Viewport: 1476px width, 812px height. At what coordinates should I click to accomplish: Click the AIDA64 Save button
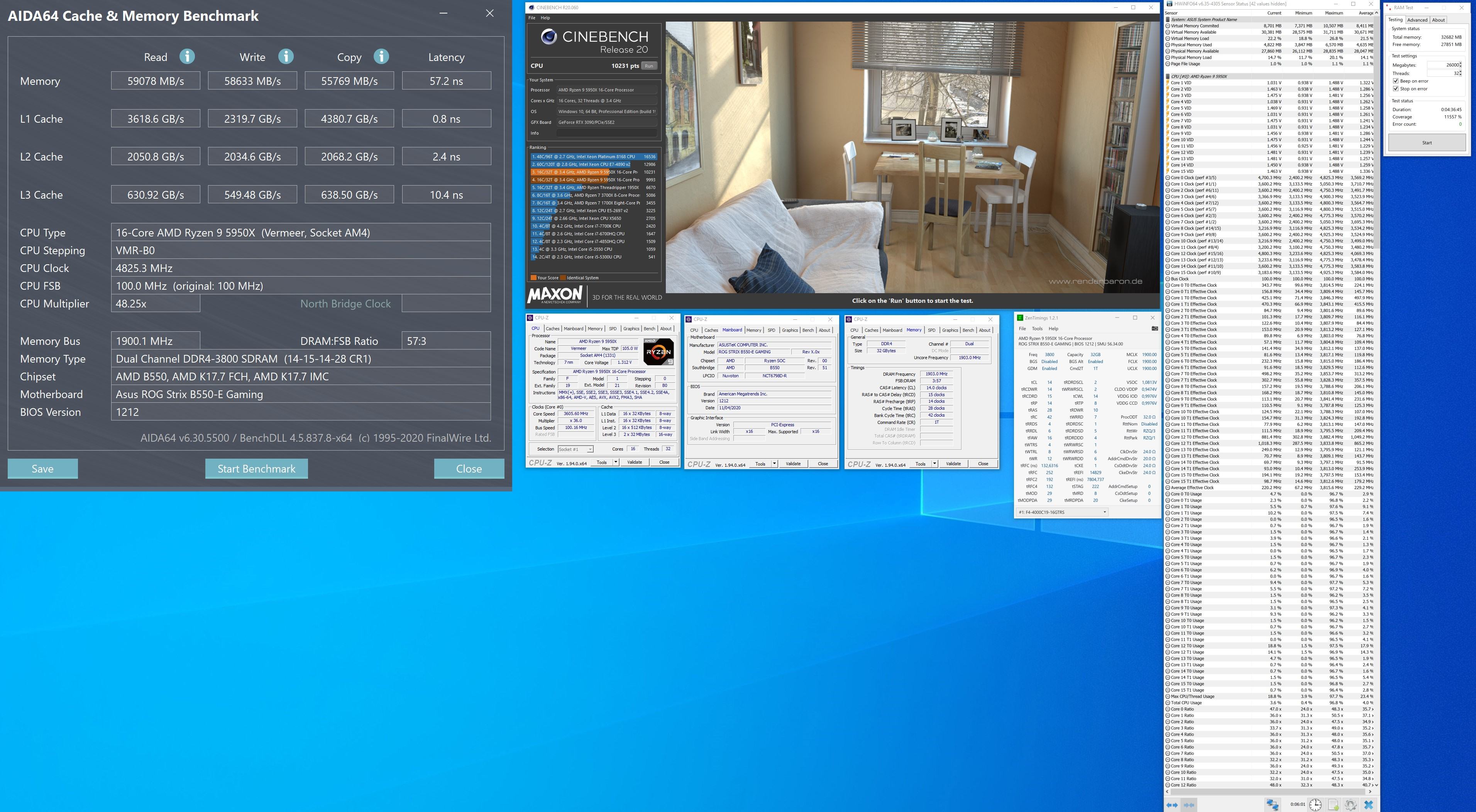pos(42,468)
